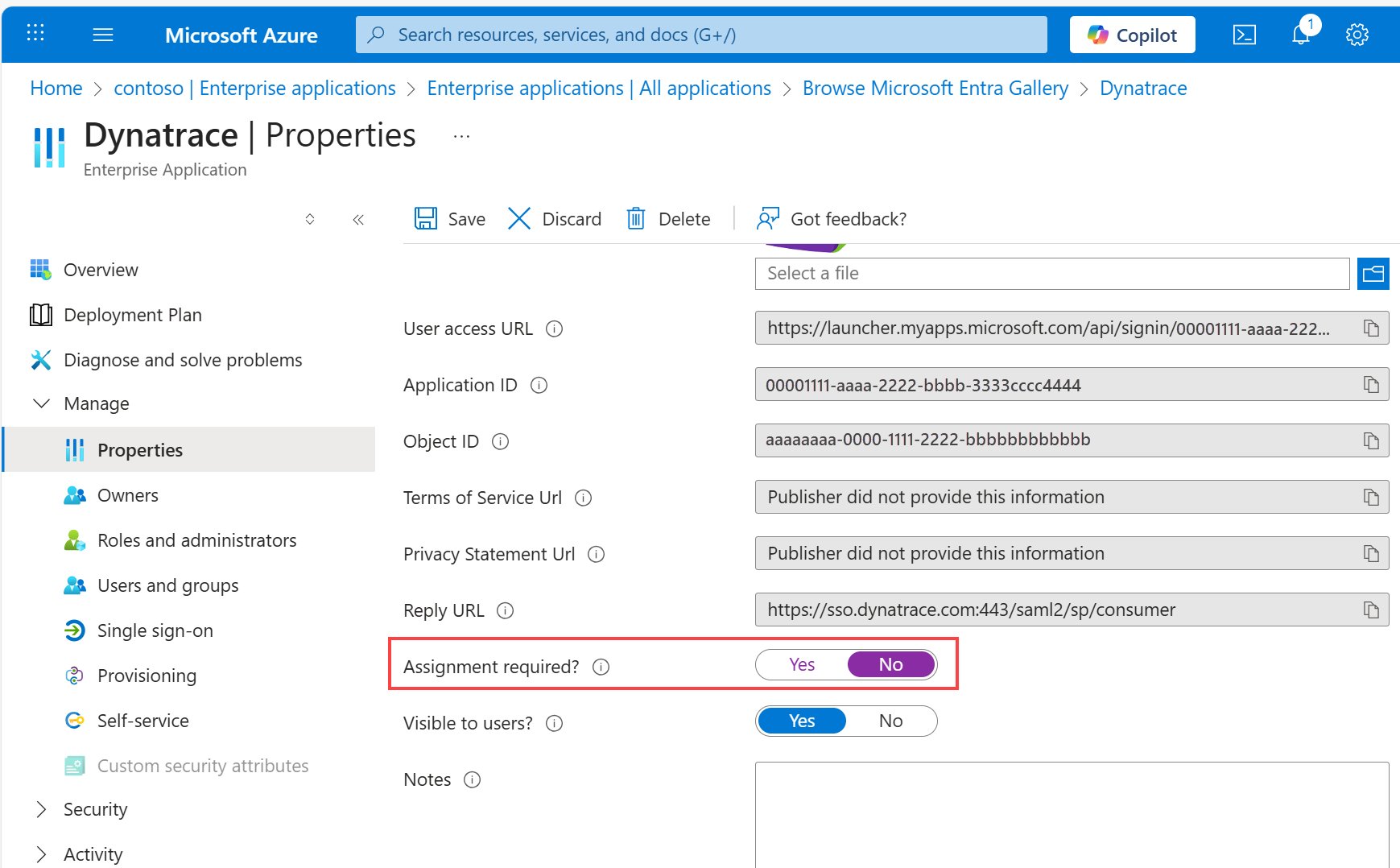
Task: Open the portal hamburger menu
Action: point(103,35)
